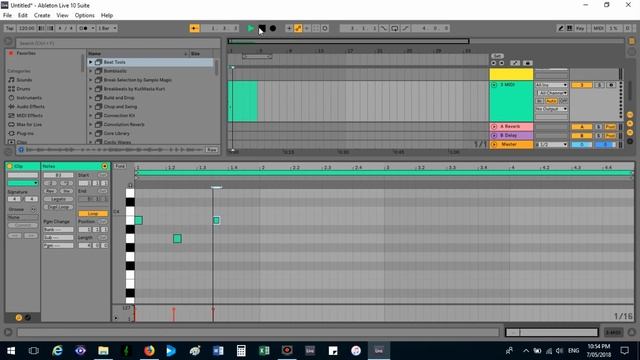Expand the Beat Tools pack folder
Viewport: 640px width, 360px height.
coord(91,62)
